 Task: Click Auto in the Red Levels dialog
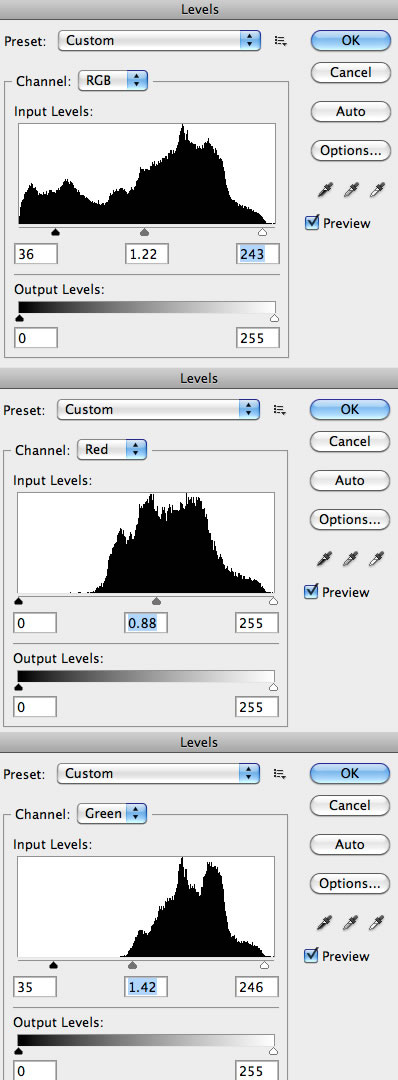[x=350, y=481]
